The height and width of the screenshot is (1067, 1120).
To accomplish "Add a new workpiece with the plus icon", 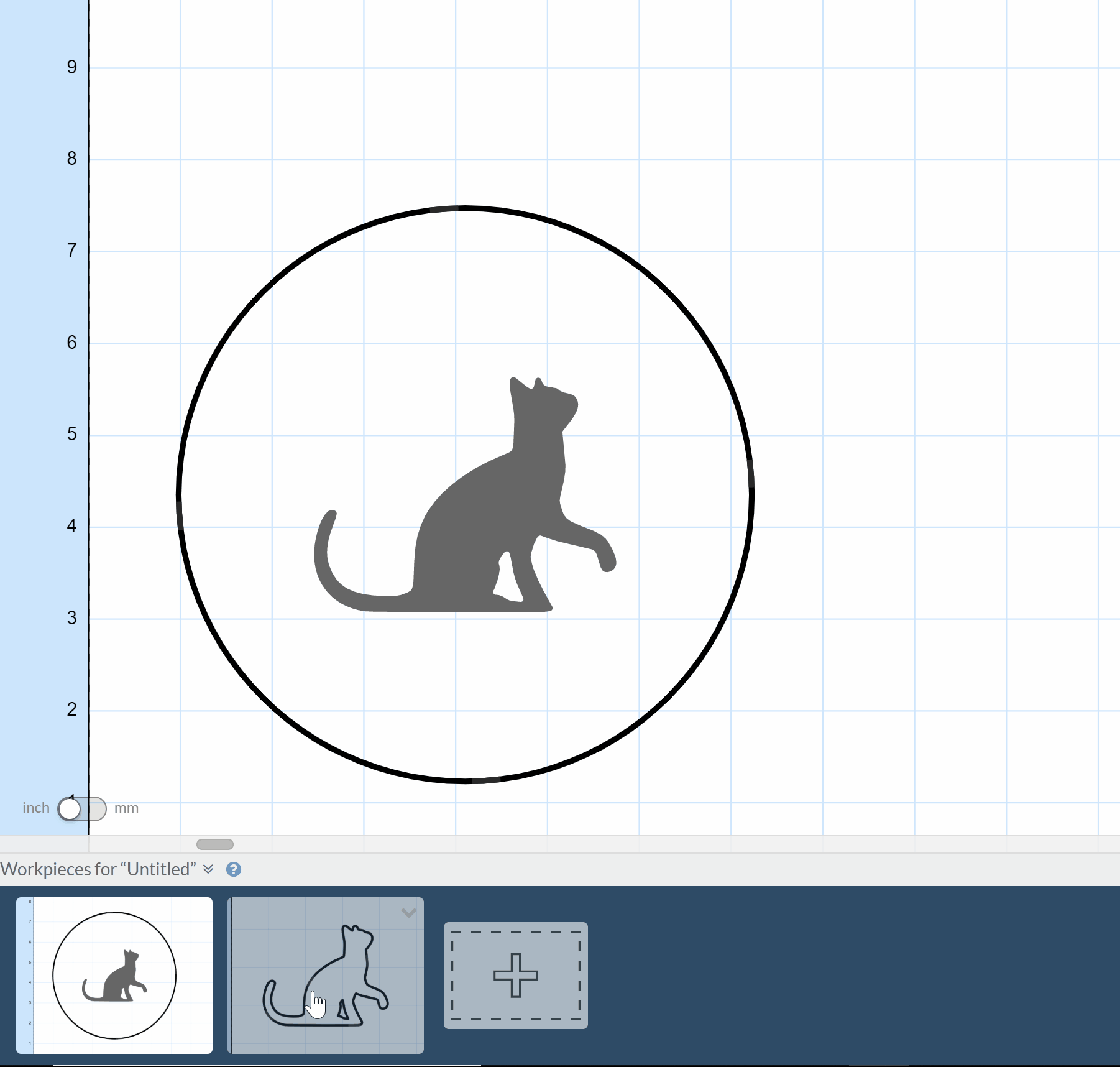I will pos(515,975).
